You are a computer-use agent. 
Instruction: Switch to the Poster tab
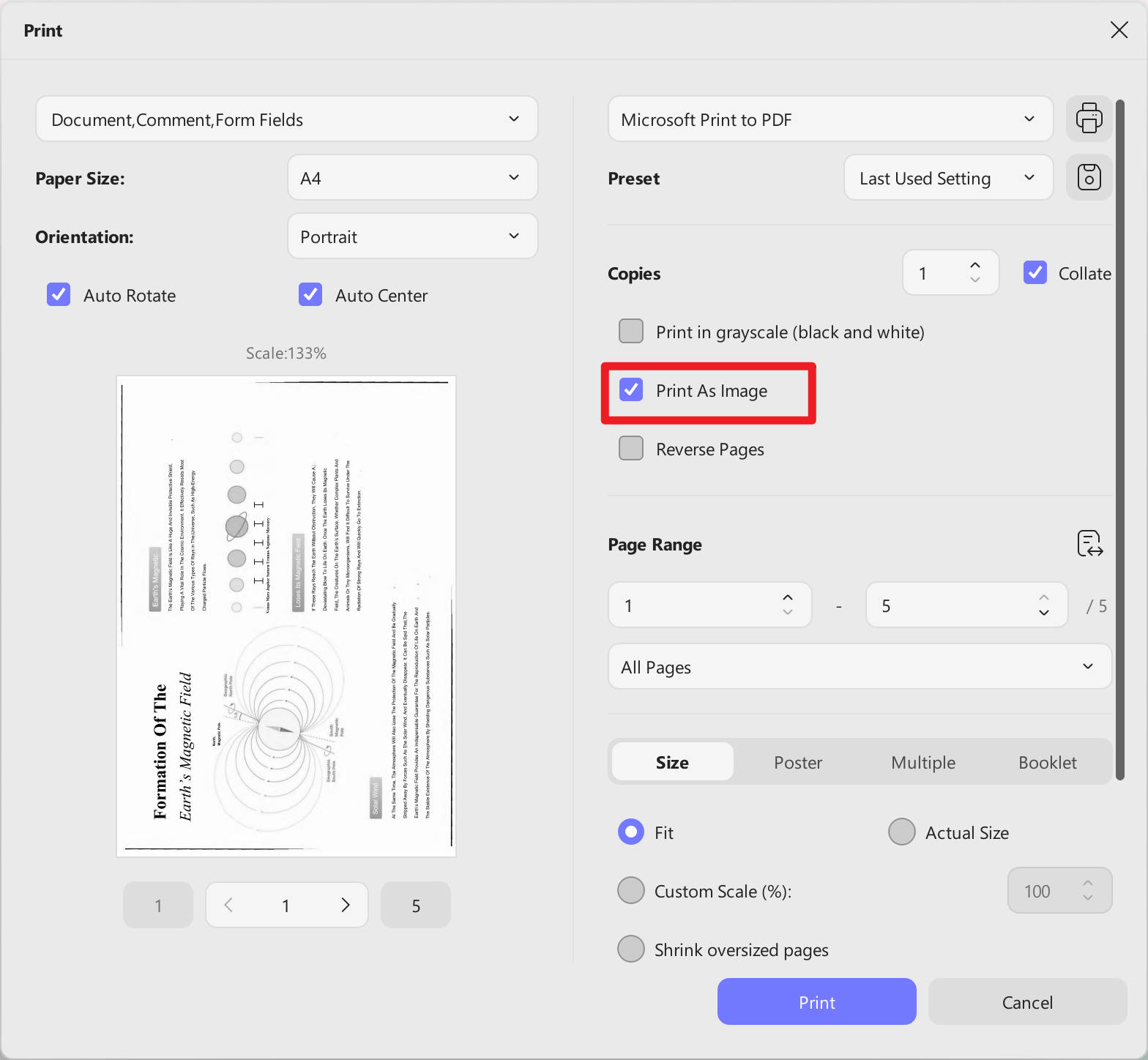[798, 762]
